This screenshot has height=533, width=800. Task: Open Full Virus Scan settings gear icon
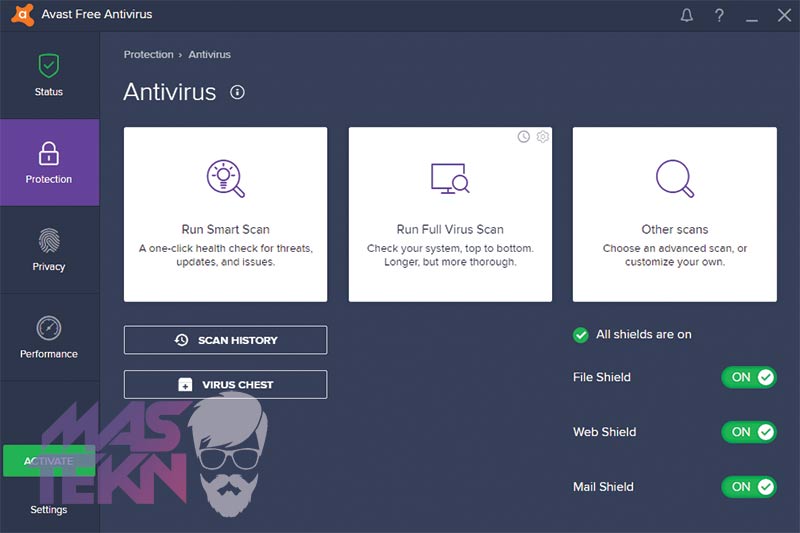pos(543,137)
